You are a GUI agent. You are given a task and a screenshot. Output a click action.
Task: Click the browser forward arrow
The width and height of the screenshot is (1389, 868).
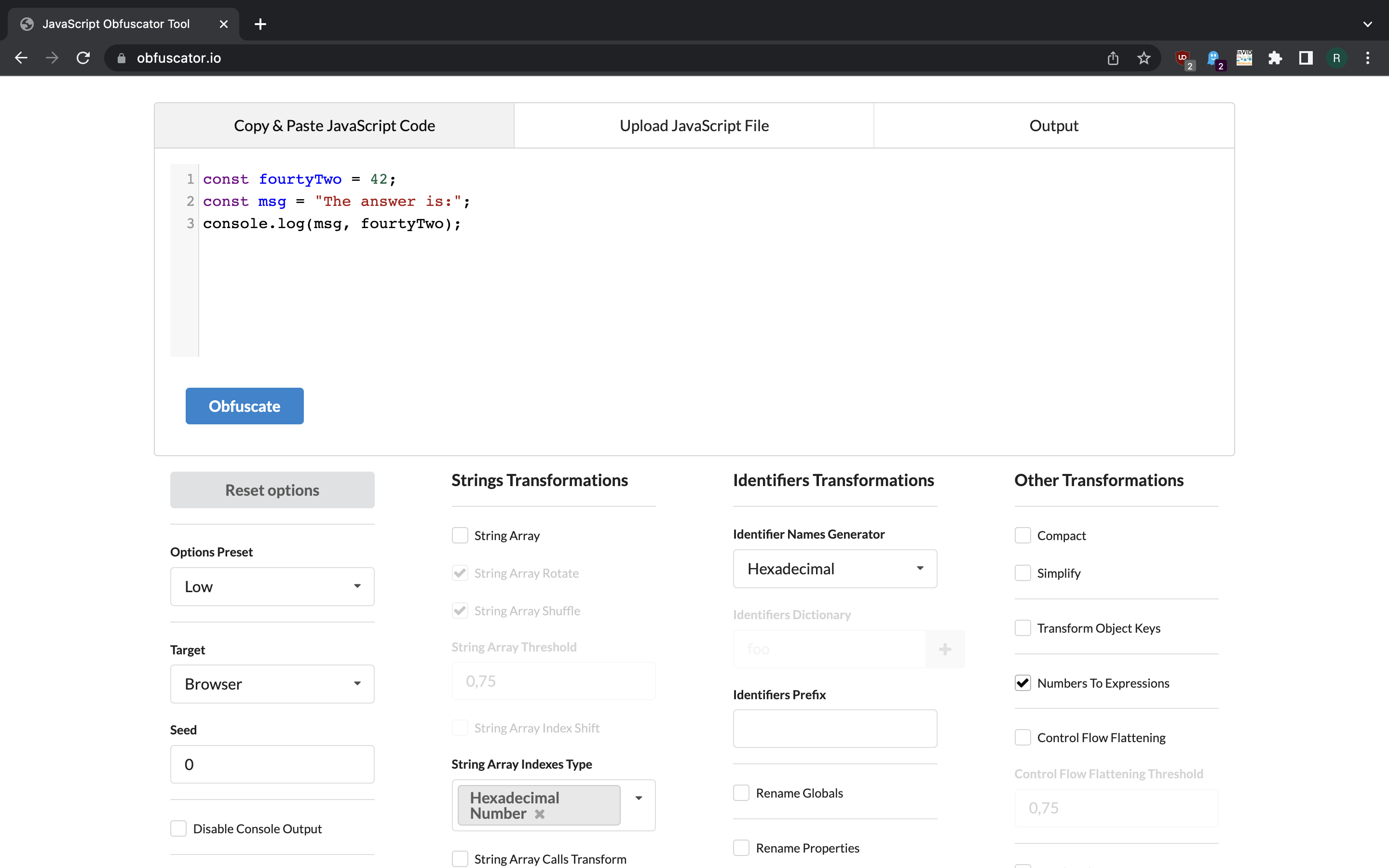[52, 58]
